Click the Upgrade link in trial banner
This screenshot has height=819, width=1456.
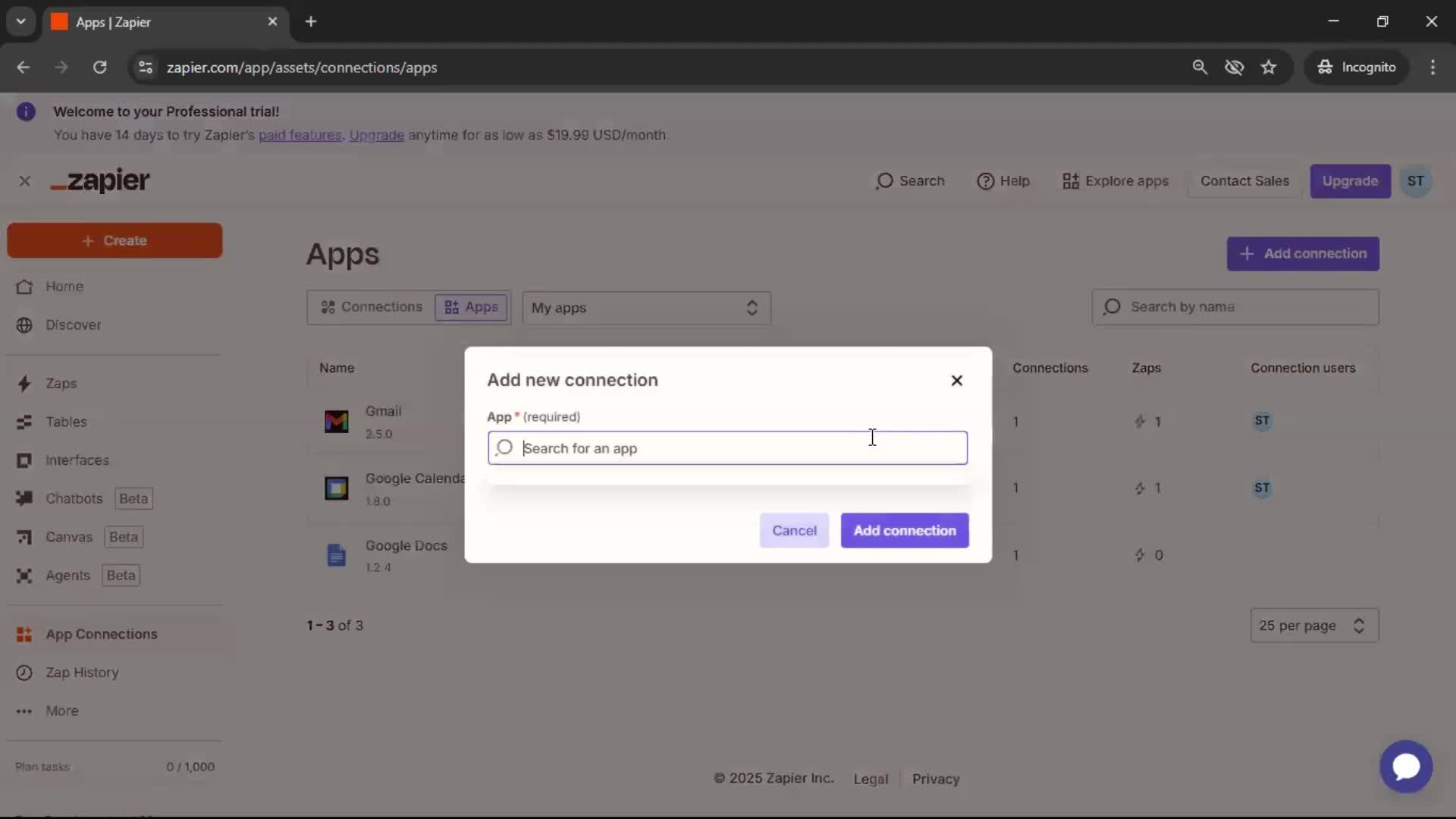376,135
